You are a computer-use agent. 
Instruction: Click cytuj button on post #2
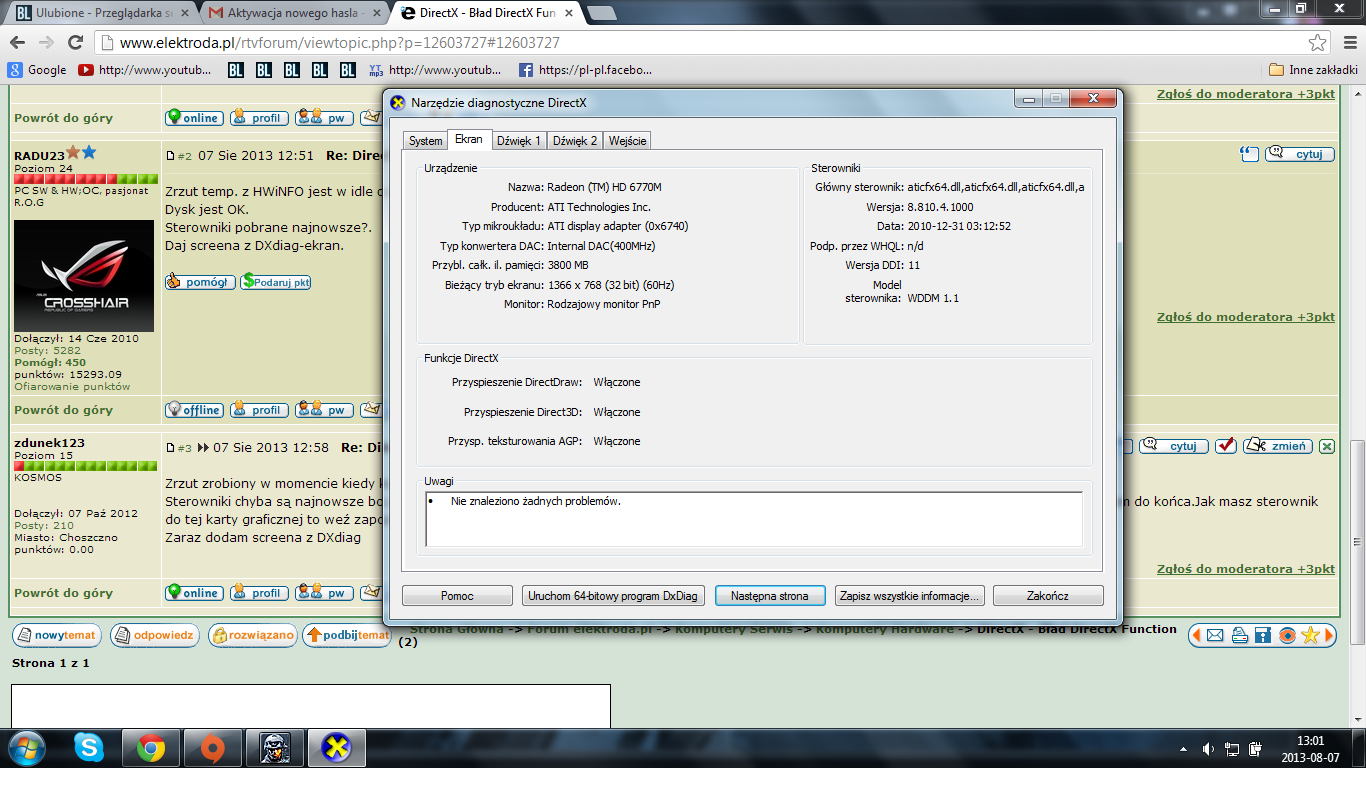[1300, 154]
